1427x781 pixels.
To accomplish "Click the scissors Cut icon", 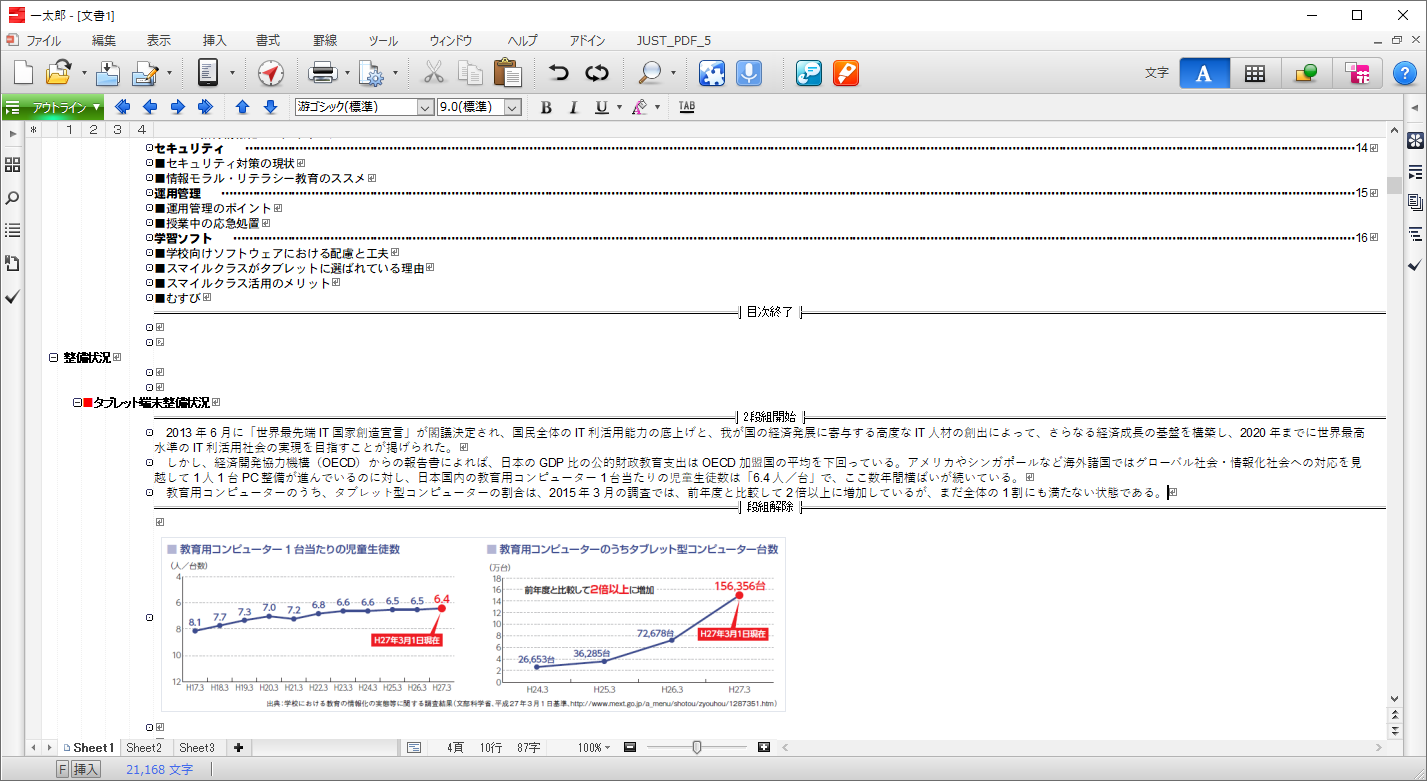I will tap(433, 73).
